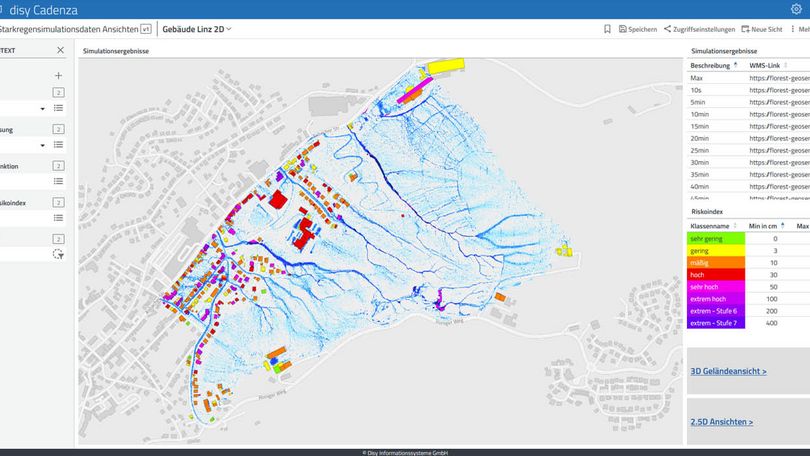810x456 pixels.
Task: Add a new filter with plus icon
Action: (58, 75)
